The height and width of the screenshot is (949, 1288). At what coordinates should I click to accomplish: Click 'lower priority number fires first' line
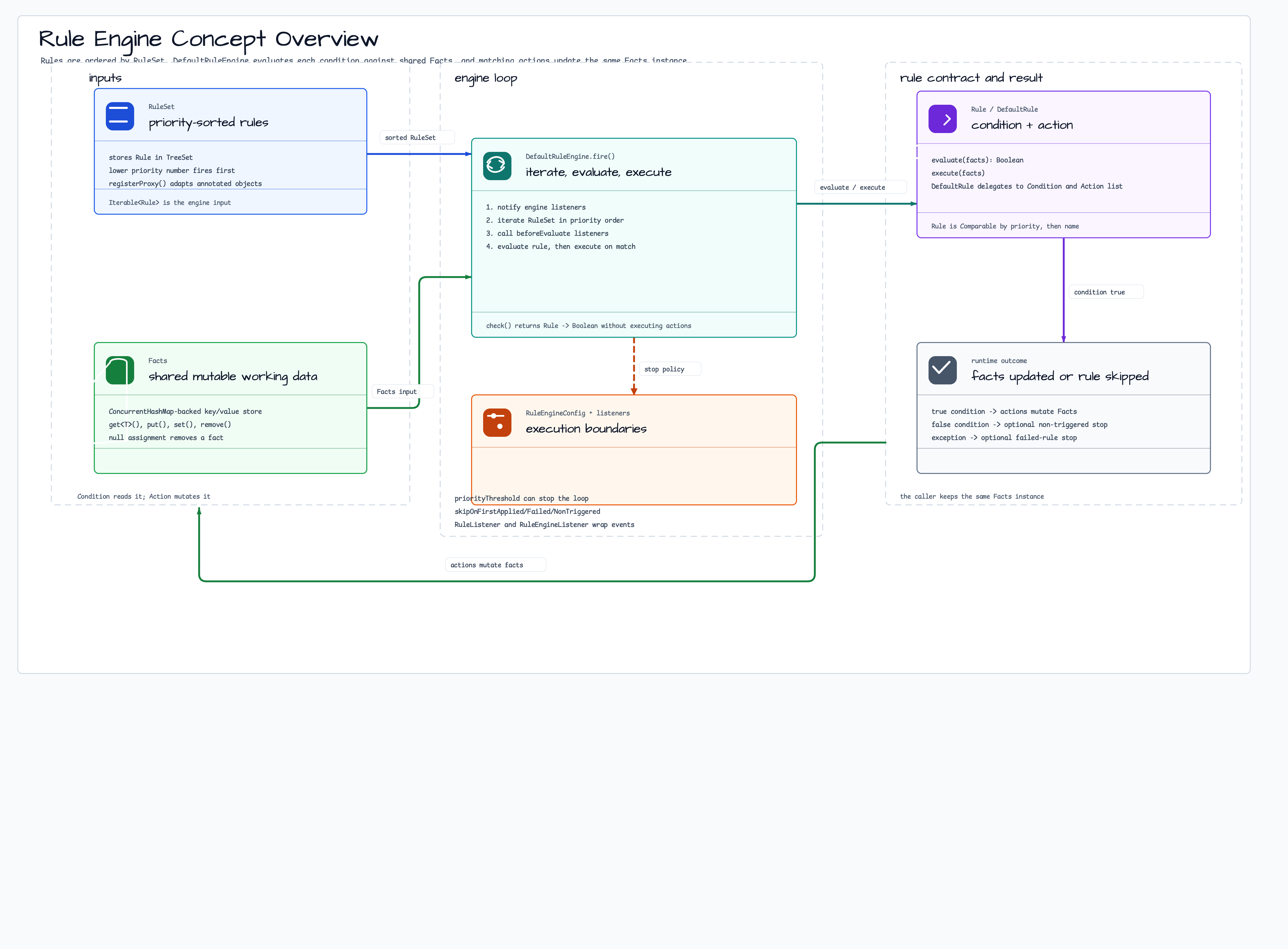tap(172, 171)
